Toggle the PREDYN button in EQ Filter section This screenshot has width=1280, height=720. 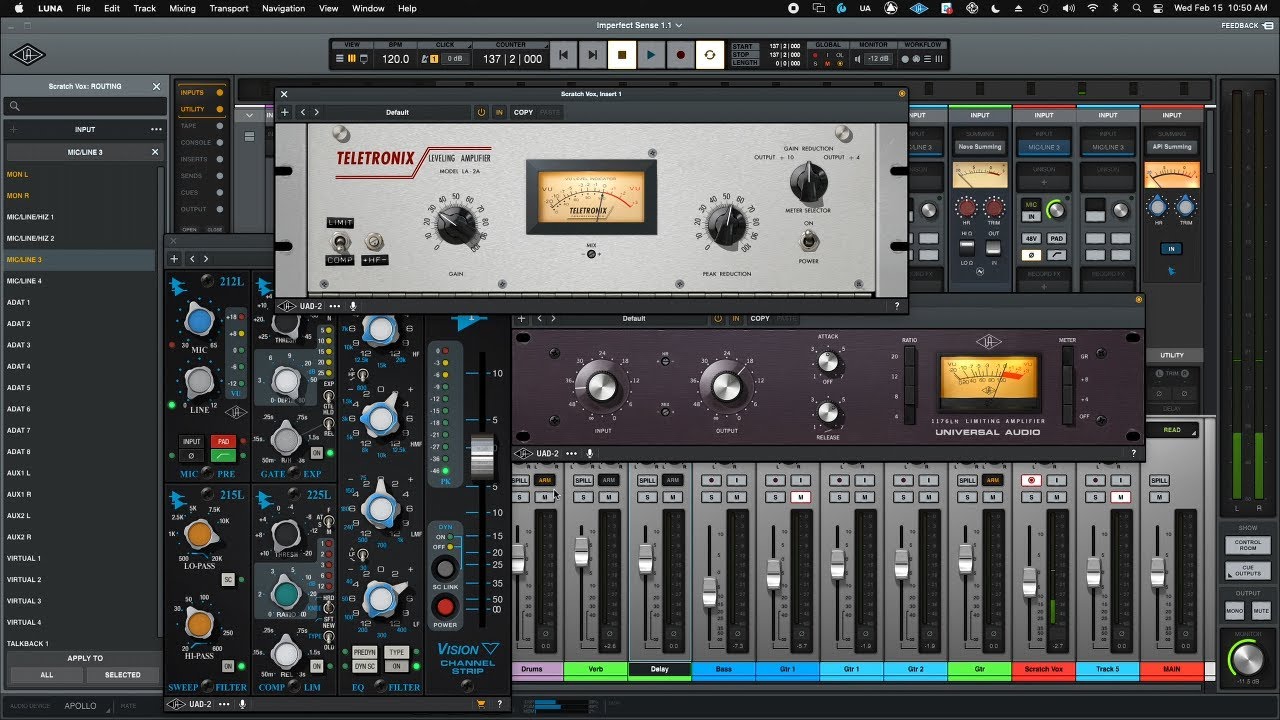click(365, 652)
